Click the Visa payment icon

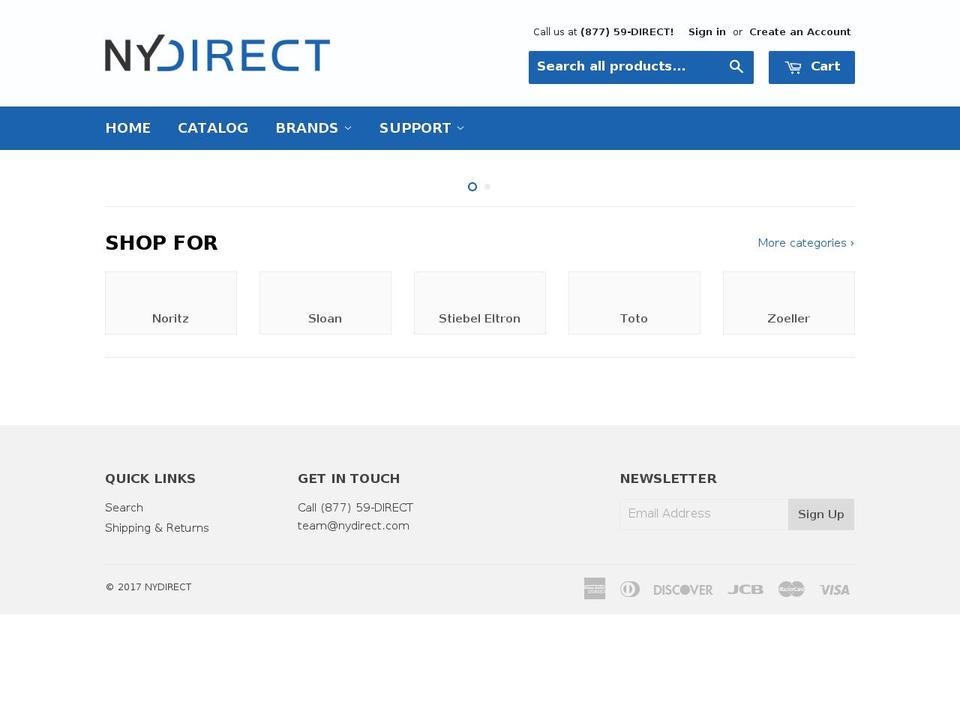(834, 590)
